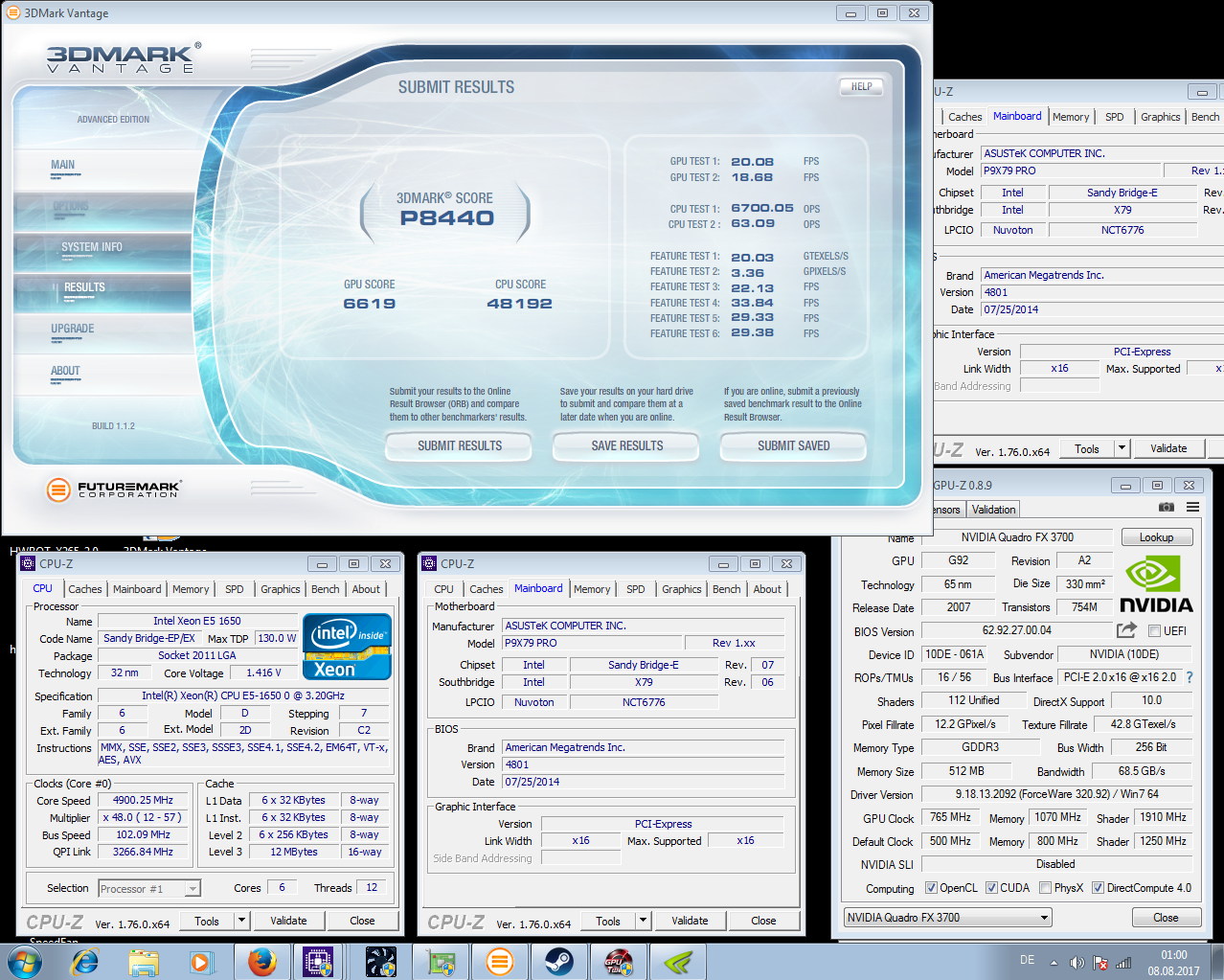Switch to GPU-Z graphics card taskbar icon
Viewport: 1224px width, 980px height.
441,962
